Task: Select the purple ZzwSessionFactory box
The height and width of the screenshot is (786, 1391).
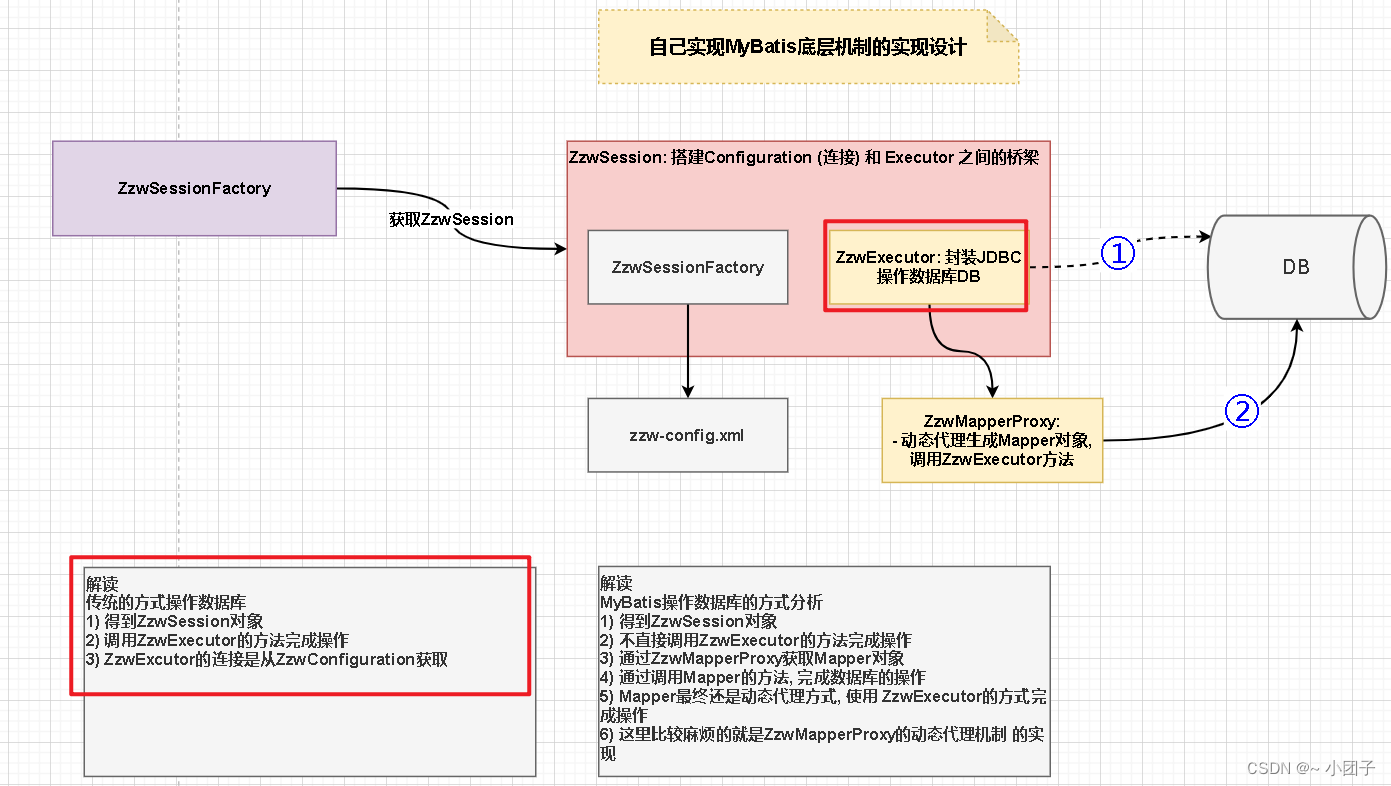Action: coord(194,188)
